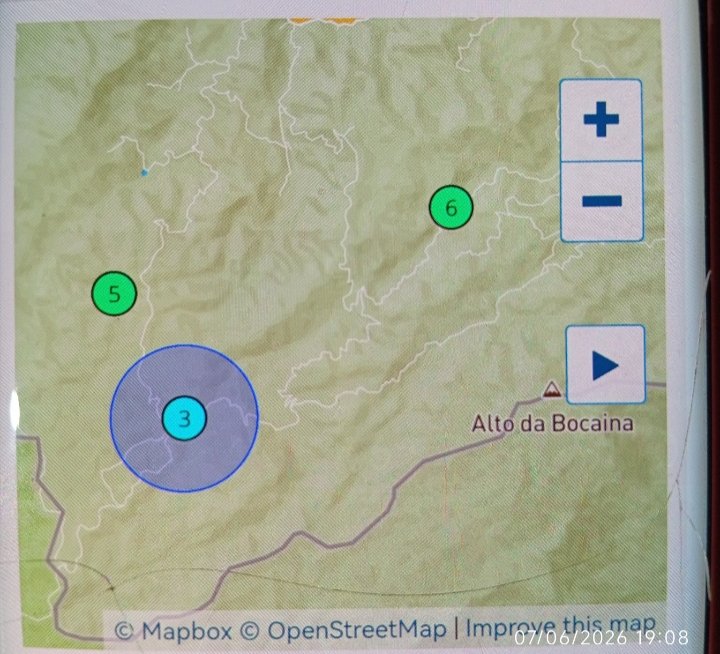720x654 pixels.
Task: Open the green cluster marker labeled 6
Action: point(451,207)
